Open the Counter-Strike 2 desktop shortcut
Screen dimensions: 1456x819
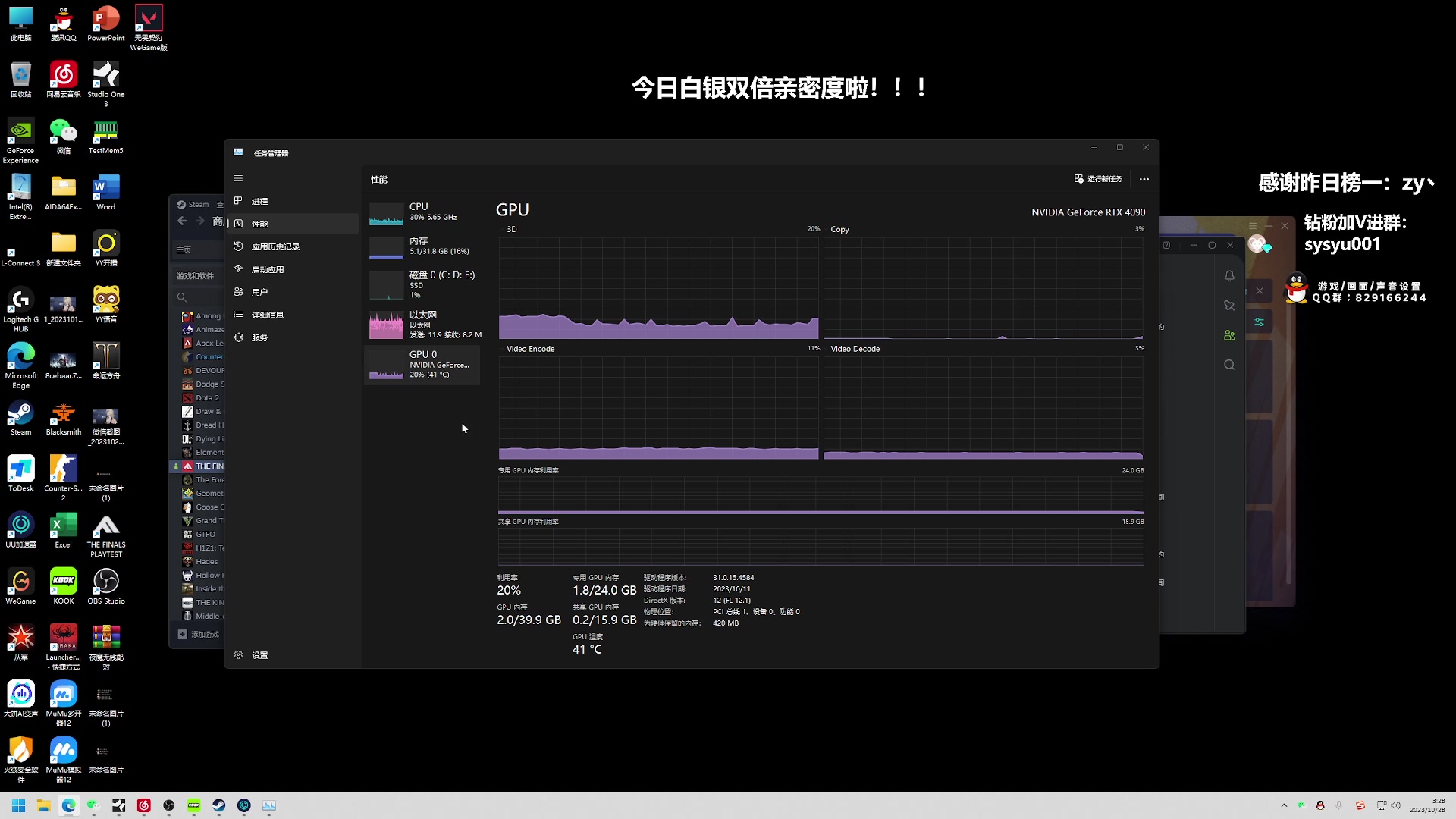[x=63, y=478]
